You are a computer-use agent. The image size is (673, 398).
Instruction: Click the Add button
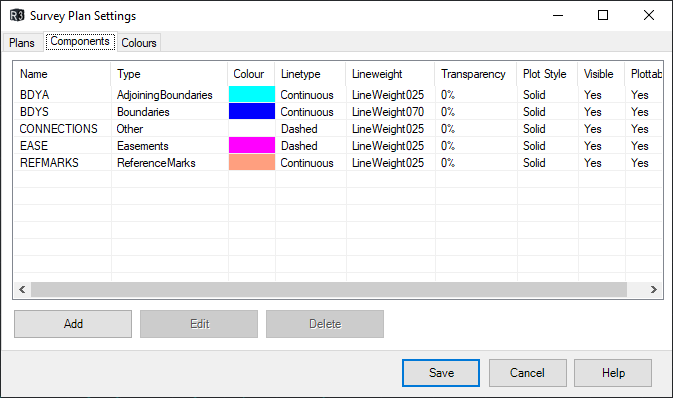[x=73, y=324]
